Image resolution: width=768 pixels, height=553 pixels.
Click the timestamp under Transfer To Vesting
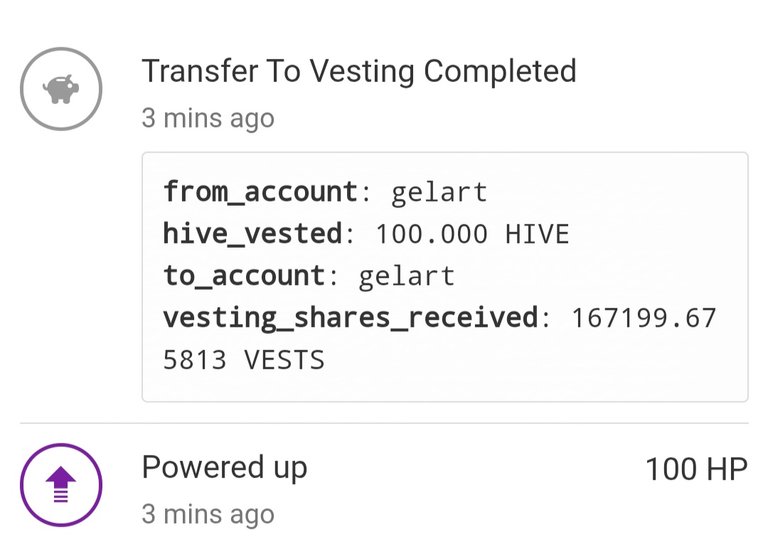[208, 119]
